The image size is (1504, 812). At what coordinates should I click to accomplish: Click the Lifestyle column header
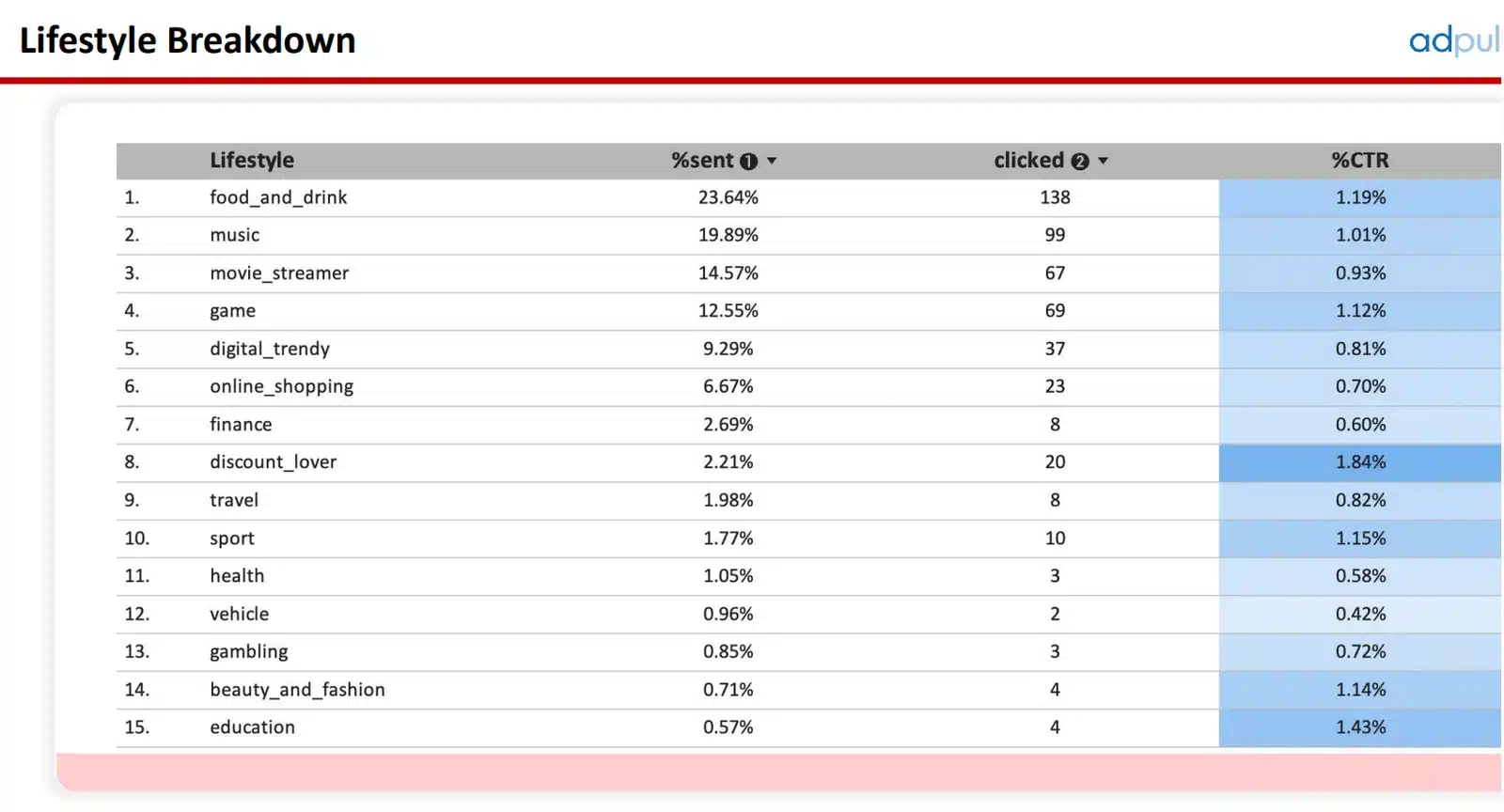click(x=252, y=161)
